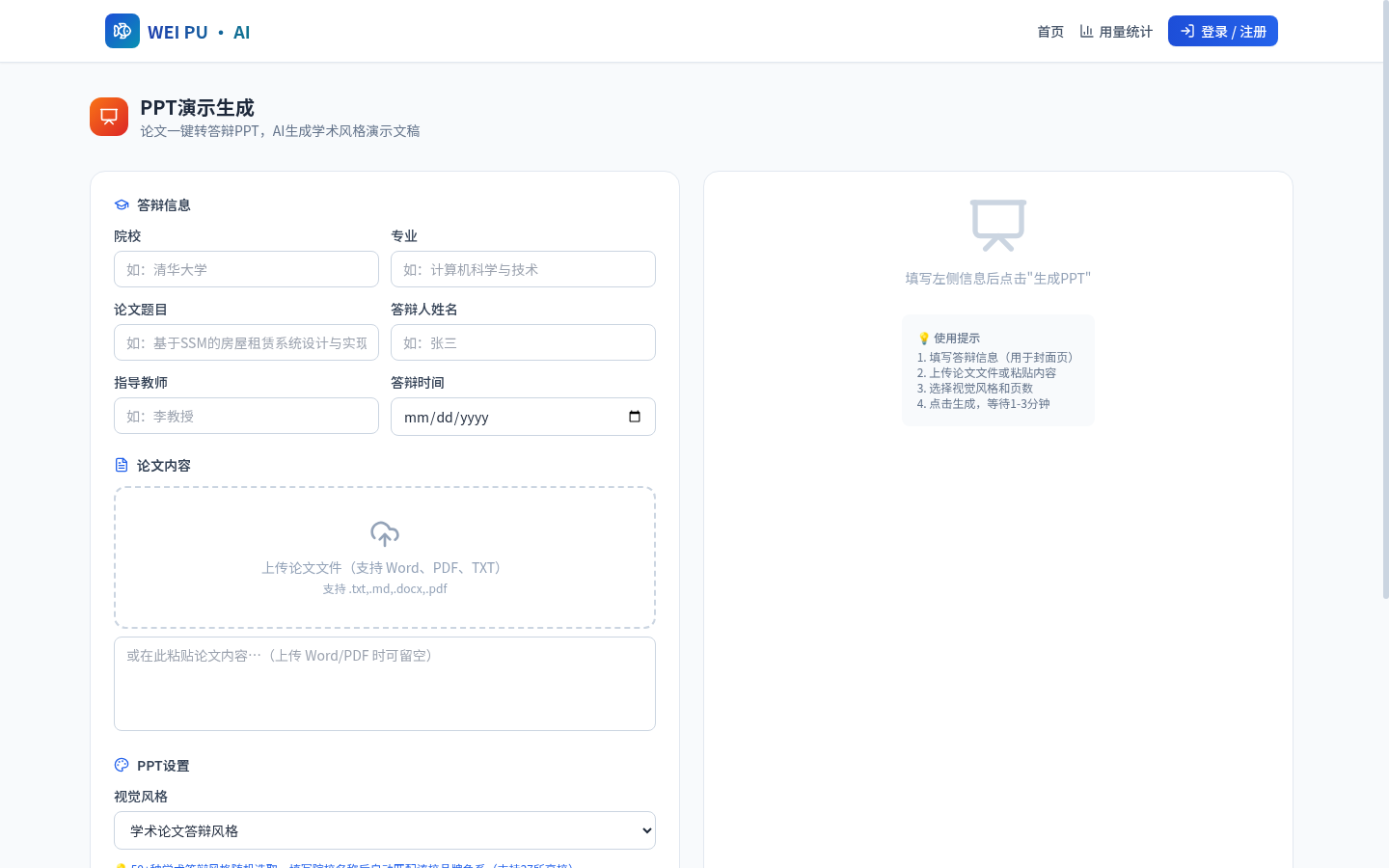Click the graduation cap icon beside 答辩信息
1389x868 pixels.
pyautogui.click(x=122, y=204)
